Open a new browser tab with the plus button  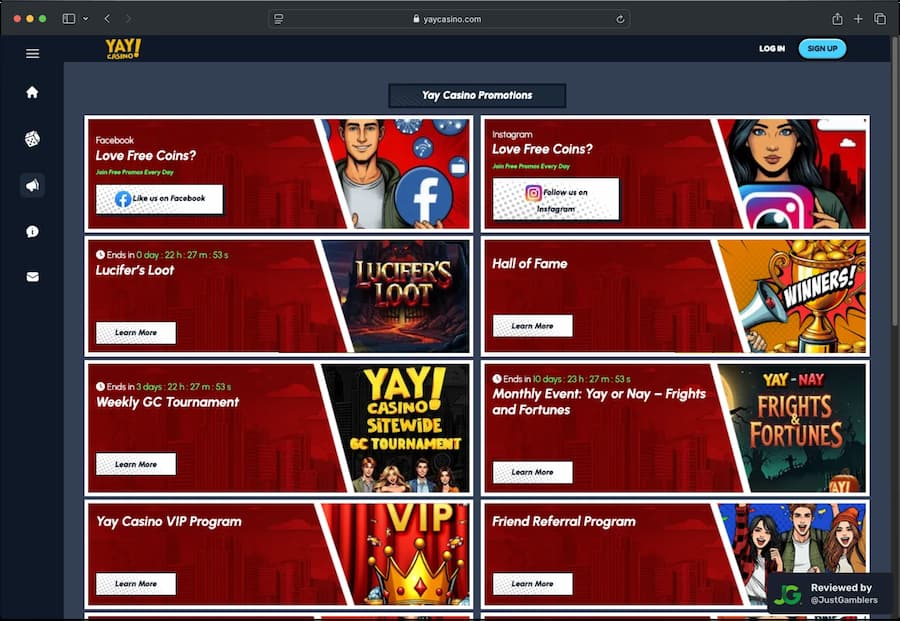pos(858,17)
